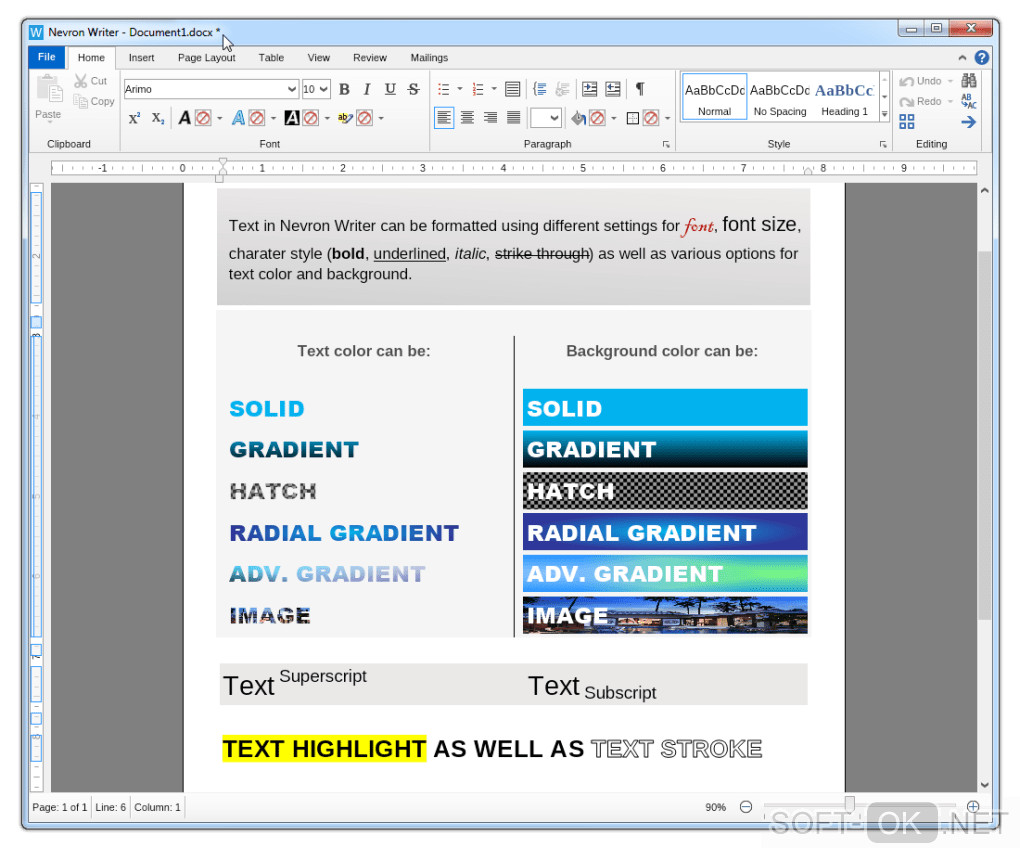Switch to the Mailings tab

coord(429,58)
